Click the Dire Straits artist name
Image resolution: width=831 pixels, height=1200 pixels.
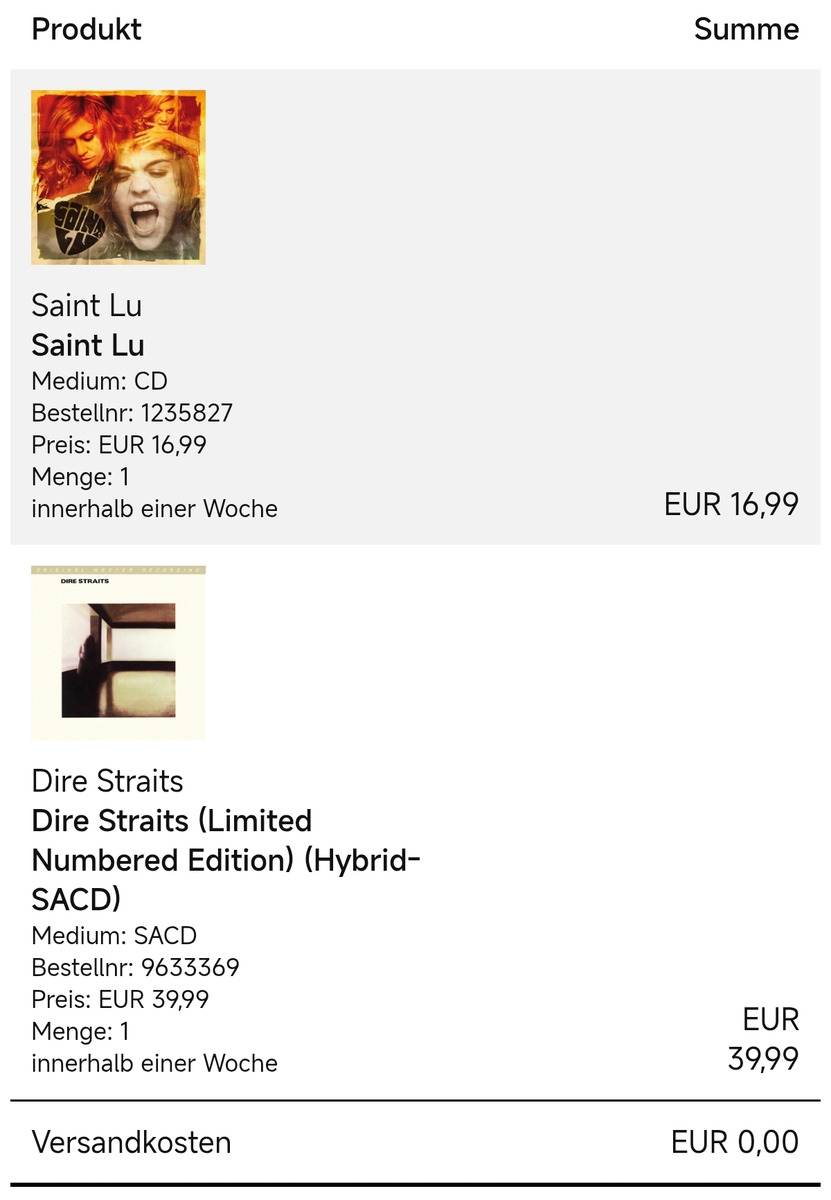click(107, 780)
